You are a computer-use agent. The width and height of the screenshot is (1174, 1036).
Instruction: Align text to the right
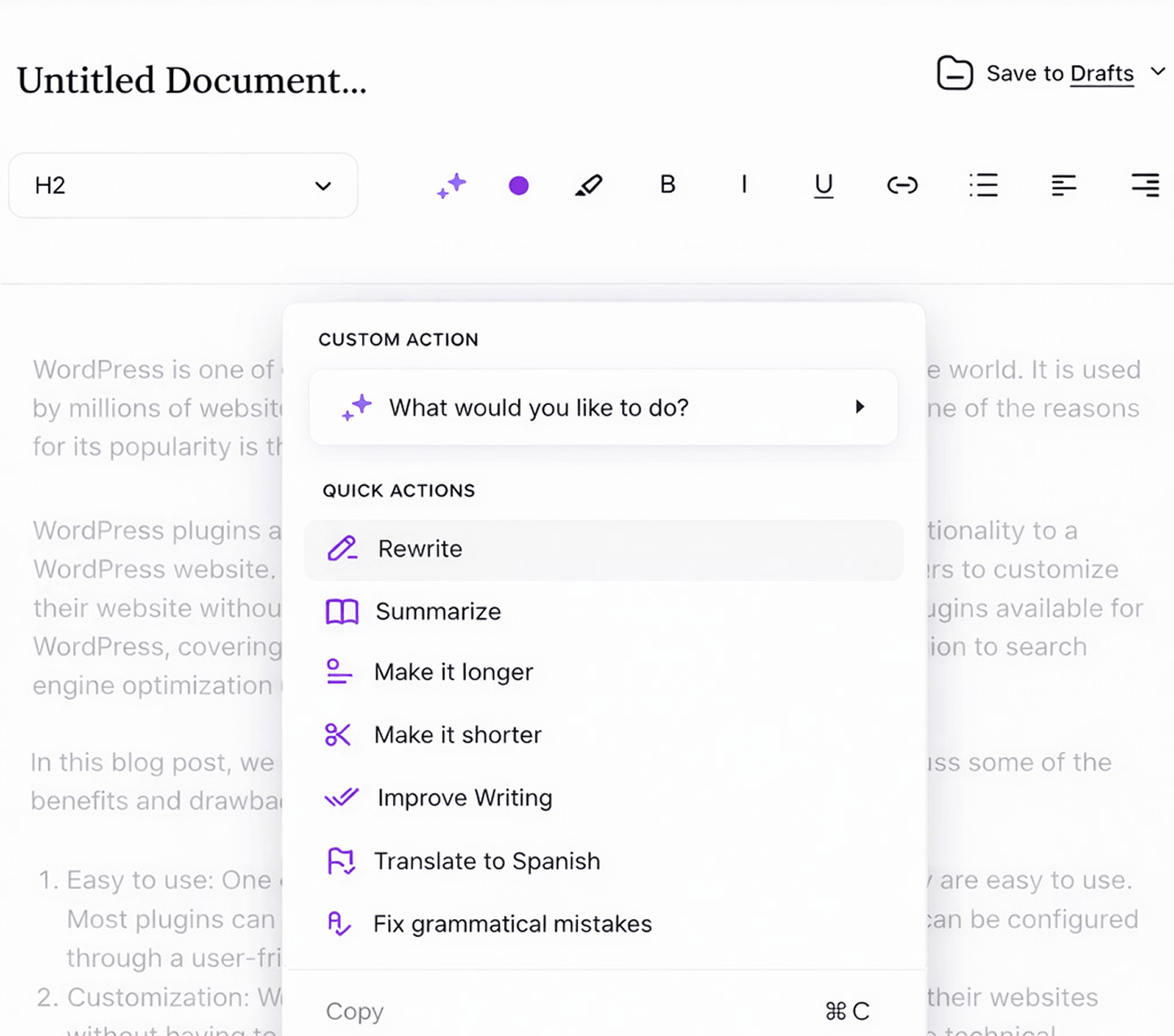[x=1146, y=186]
